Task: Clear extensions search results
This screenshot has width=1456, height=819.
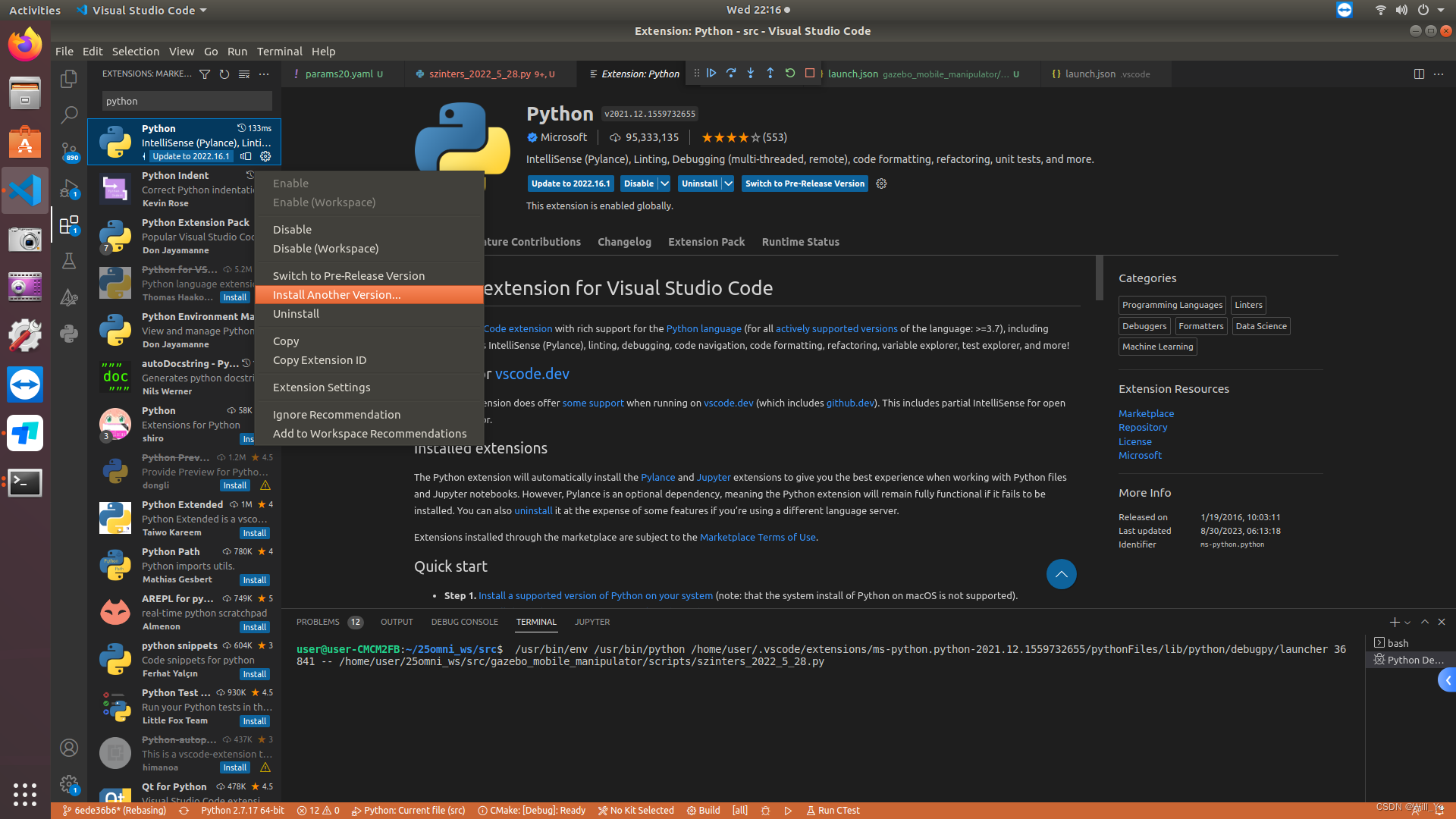Action: point(244,74)
